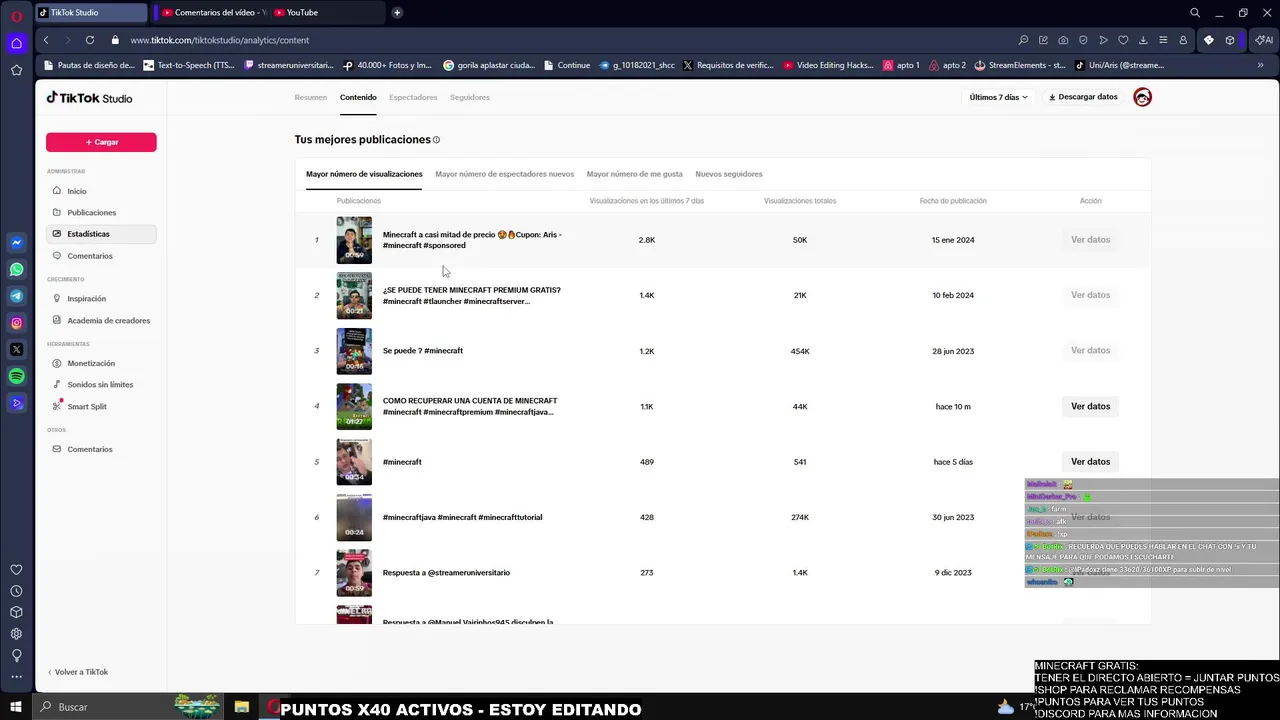Click the info icon beside Tus mejores publicaciones
This screenshot has width=1280, height=720.
coord(437,140)
